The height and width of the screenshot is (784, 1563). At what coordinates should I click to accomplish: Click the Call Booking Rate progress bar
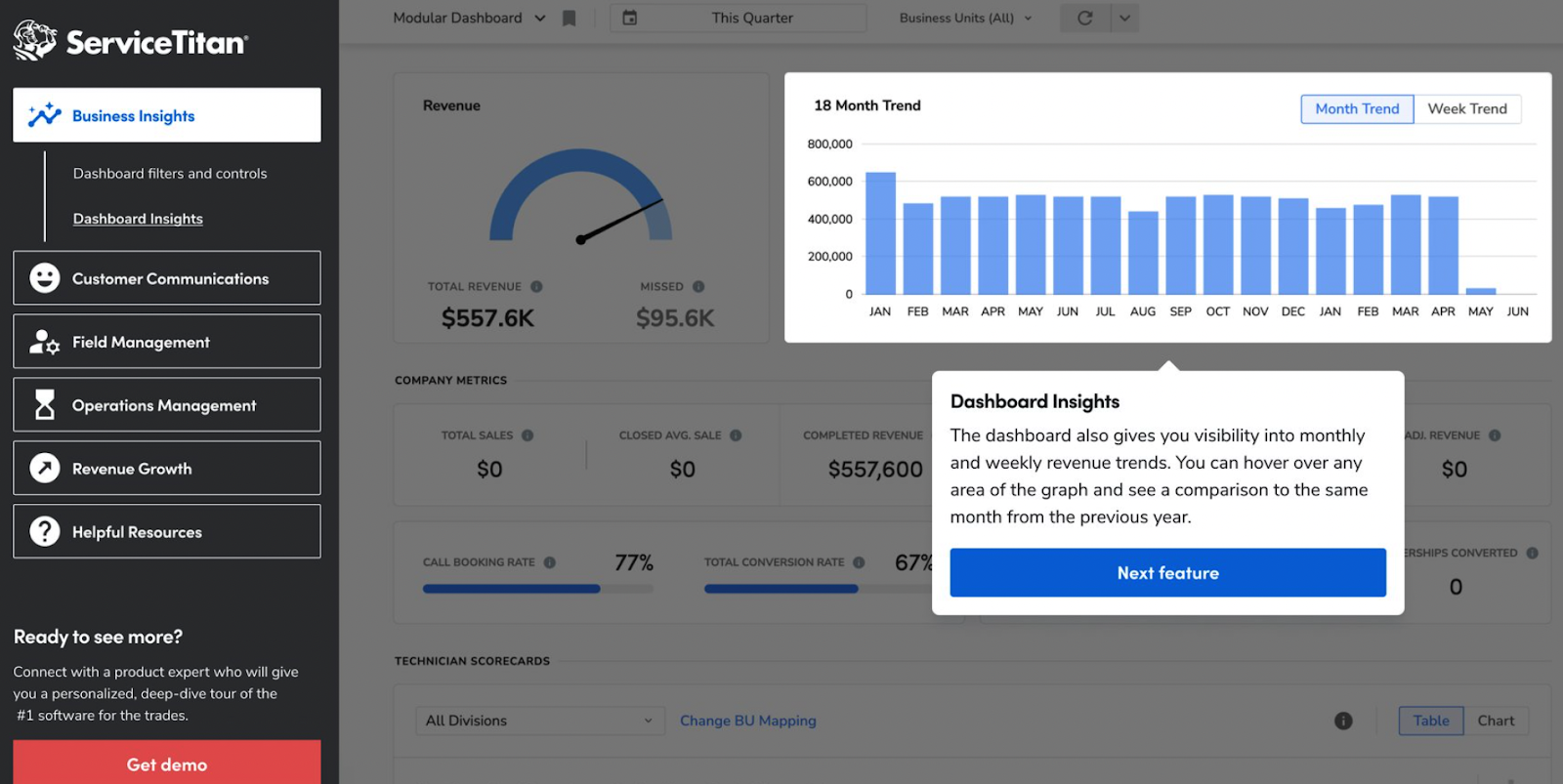click(537, 589)
